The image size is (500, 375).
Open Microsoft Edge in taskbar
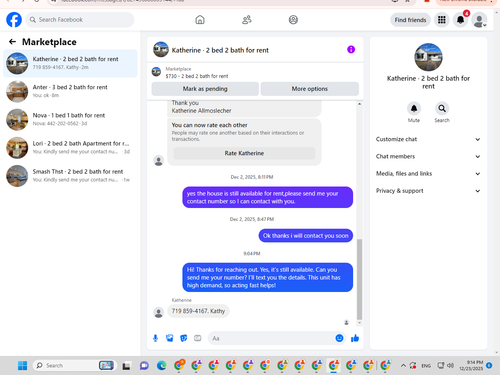(162, 366)
